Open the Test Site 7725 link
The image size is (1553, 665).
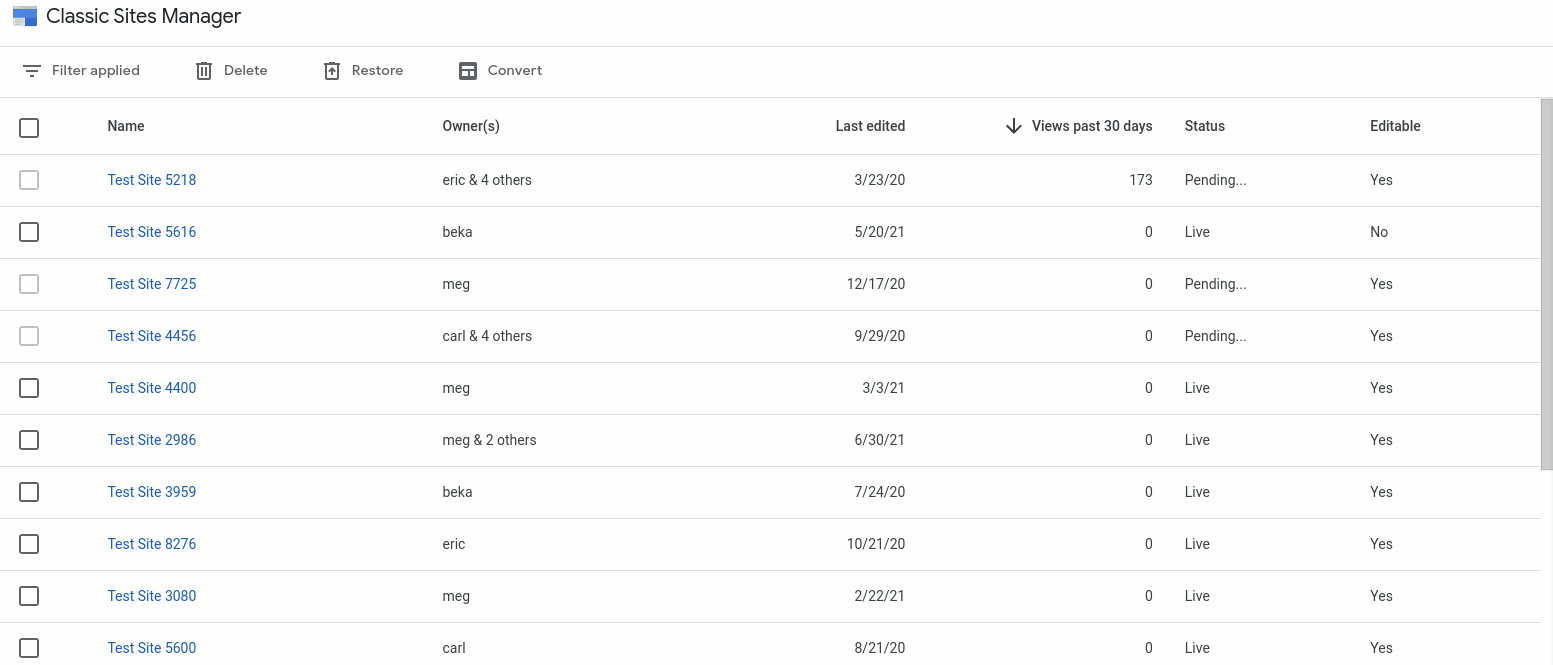(152, 284)
